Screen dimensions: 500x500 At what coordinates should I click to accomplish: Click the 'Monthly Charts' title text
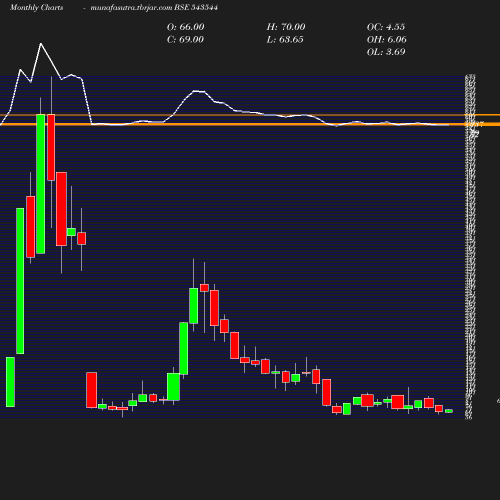click(x=37, y=7)
